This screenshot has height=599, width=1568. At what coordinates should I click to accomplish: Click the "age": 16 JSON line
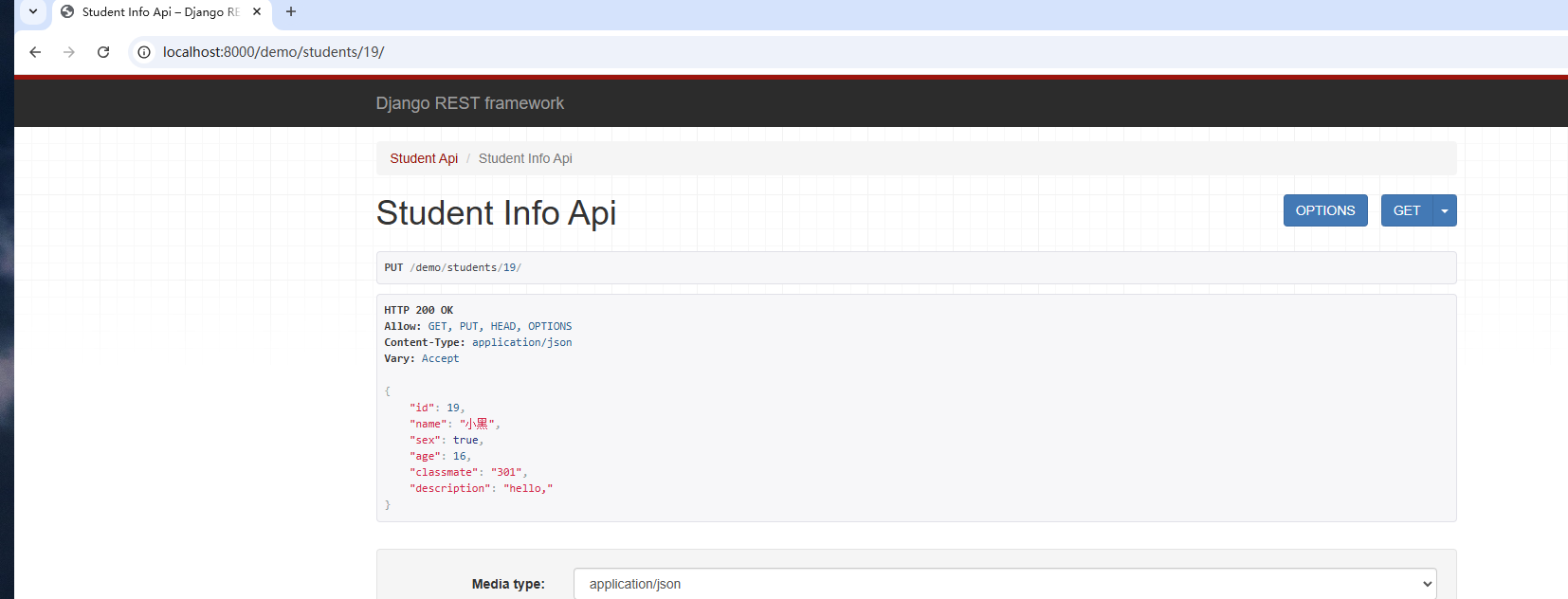[x=440, y=456]
